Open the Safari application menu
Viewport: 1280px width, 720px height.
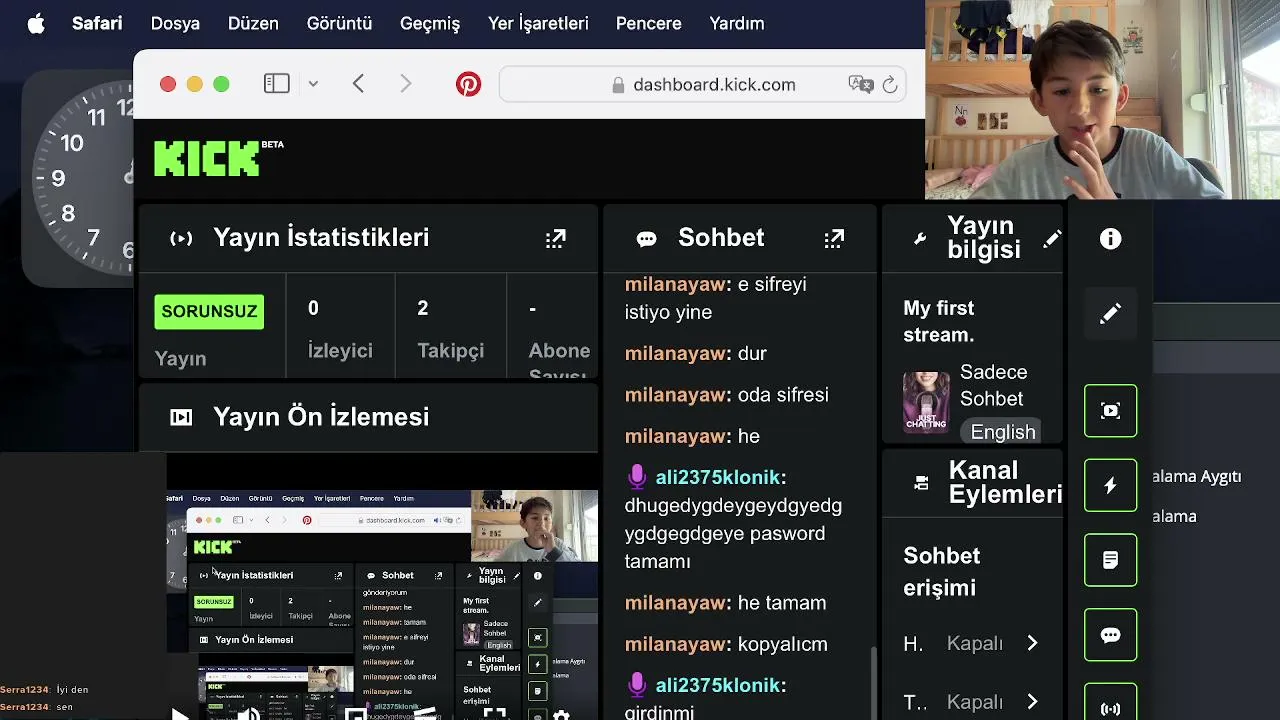click(x=97, y=24)
